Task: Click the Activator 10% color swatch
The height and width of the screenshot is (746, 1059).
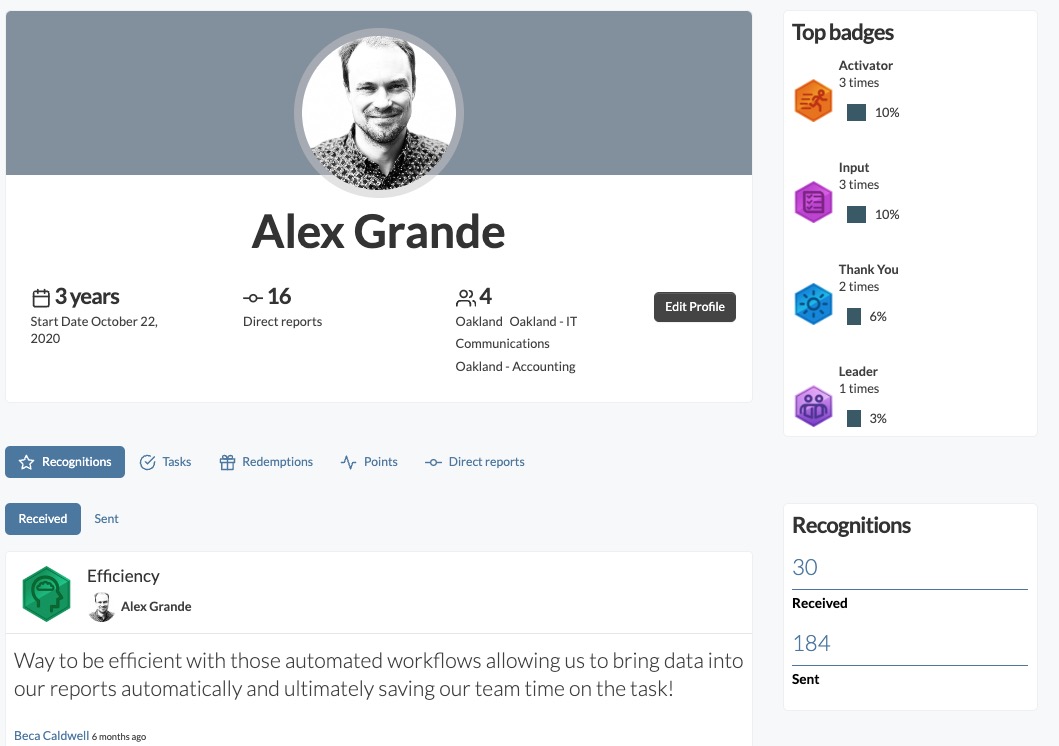Action: (x=856, y=113)
